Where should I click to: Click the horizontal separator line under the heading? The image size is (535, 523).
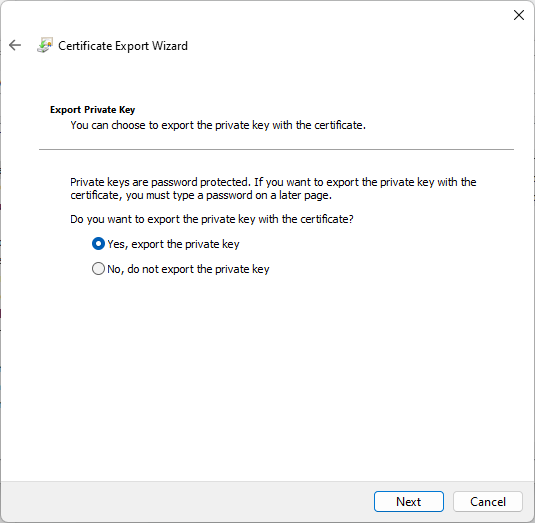click(x=276, y=149)
